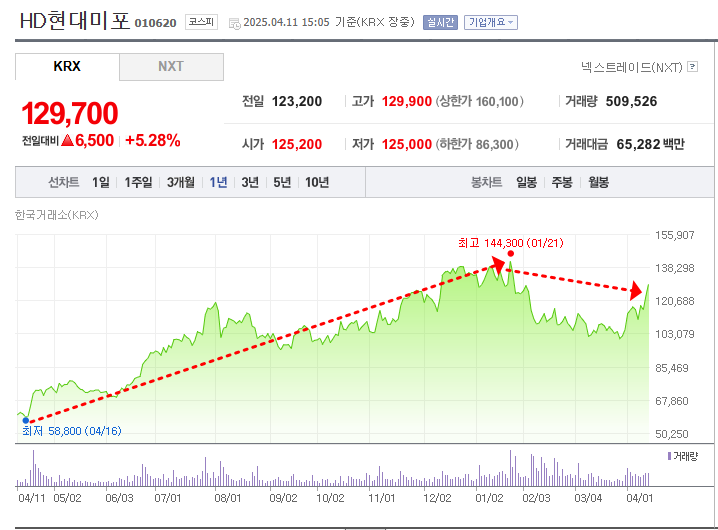
Task: Click the 저가 value 125,000
Action: [407, 144]
